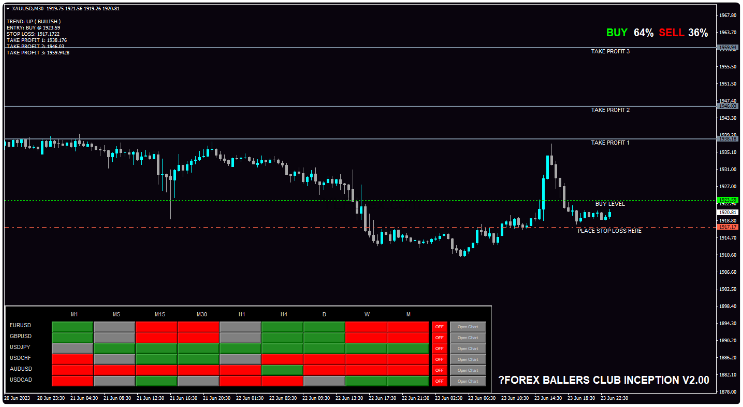Select the M1 timeframe column header
The image size is (743, 407).
click(x=74, y=314)
